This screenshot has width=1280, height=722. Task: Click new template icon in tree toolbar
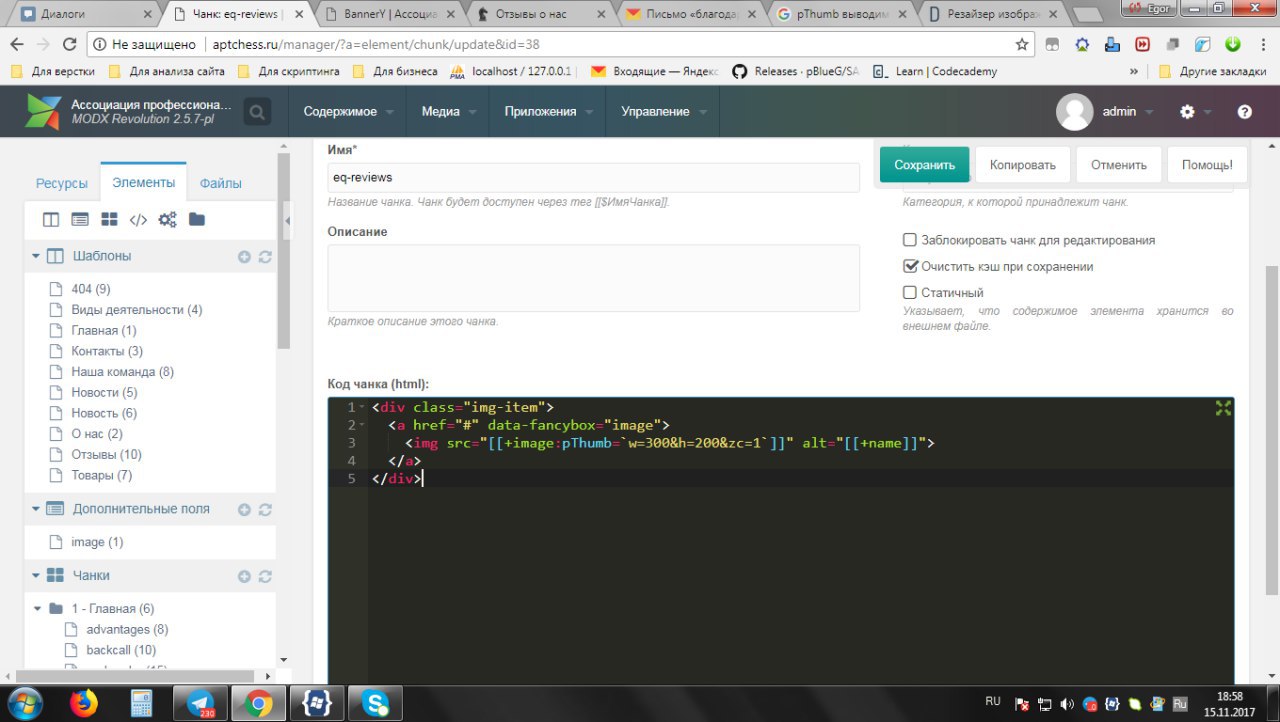point(51,220)
